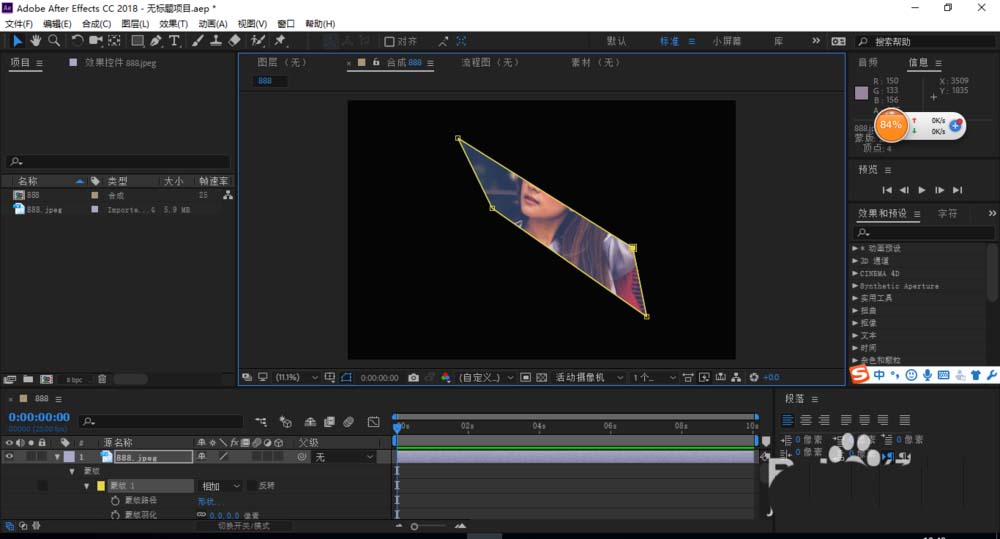Toggle the 反转 checkbox for mask 1
Image resolution: width=1000 pixels, height=539 pixels.
pos(250,486)
